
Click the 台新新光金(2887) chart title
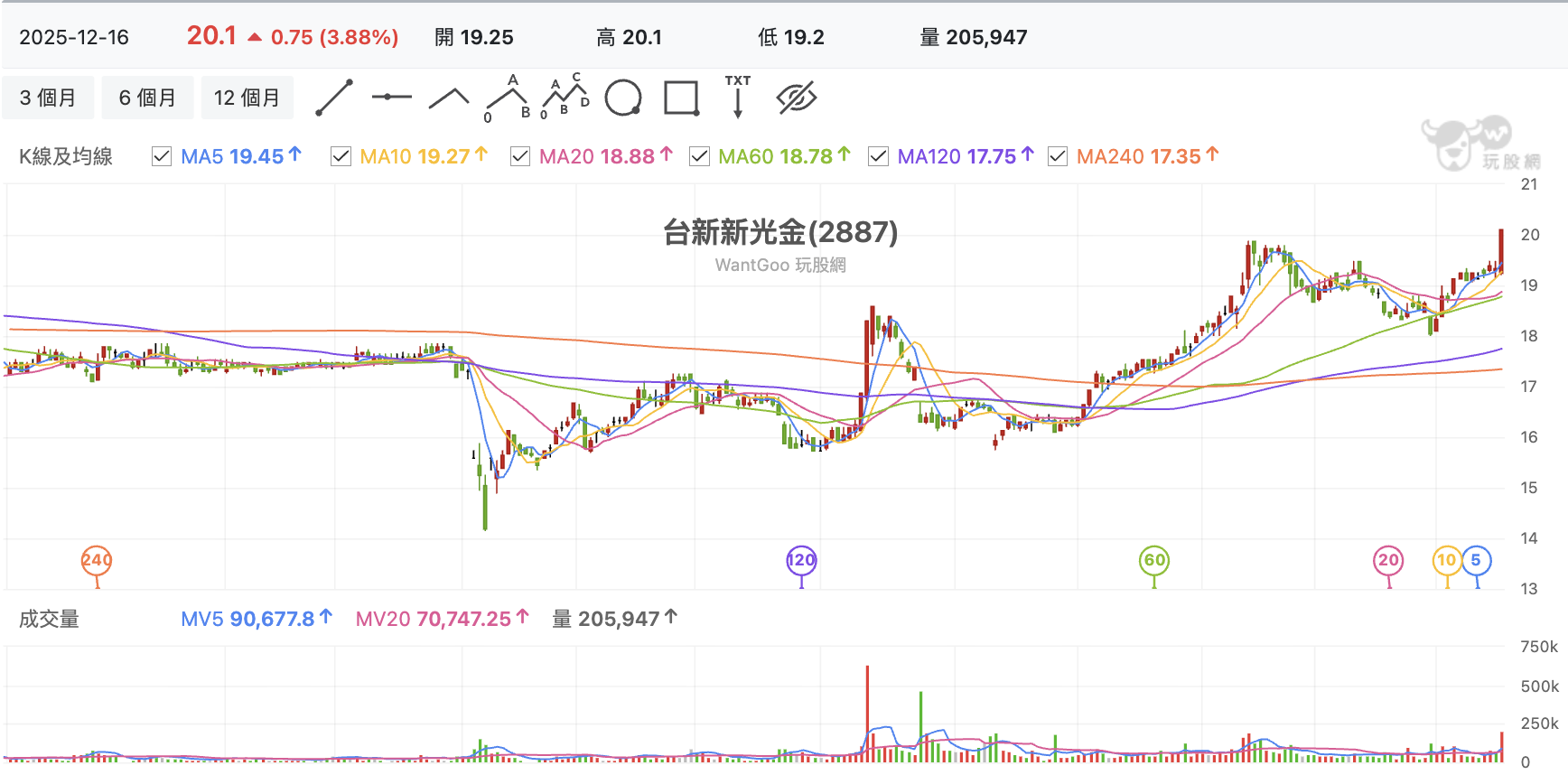click(780, 232)
